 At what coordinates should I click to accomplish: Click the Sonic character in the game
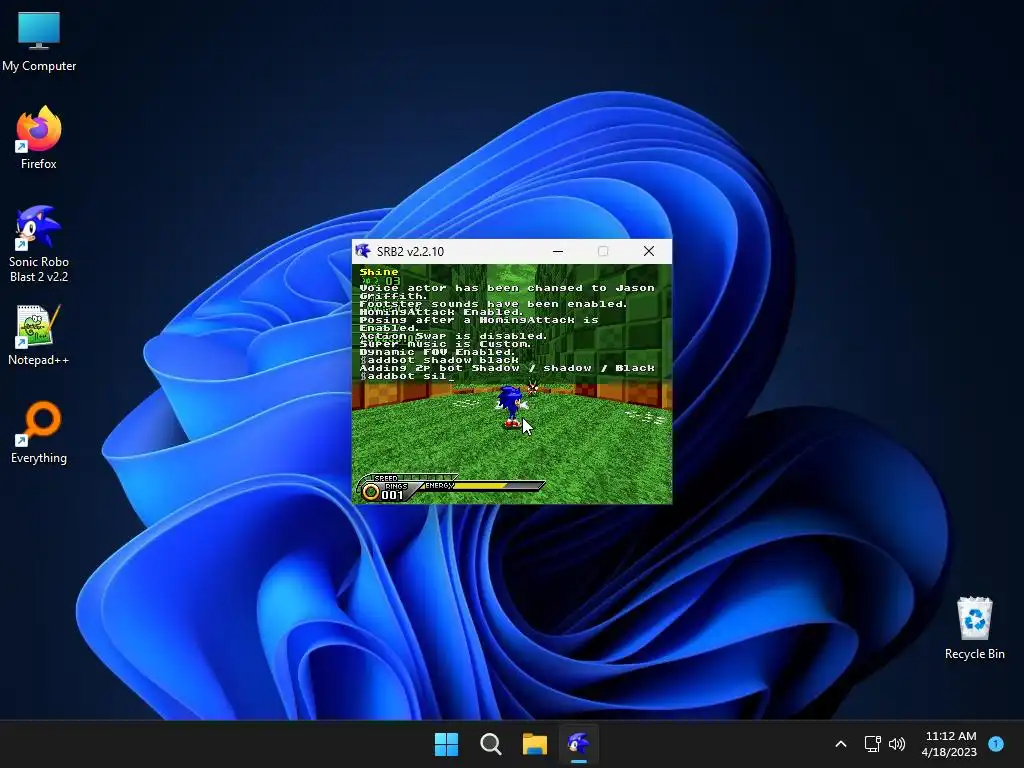click(511, 406)
